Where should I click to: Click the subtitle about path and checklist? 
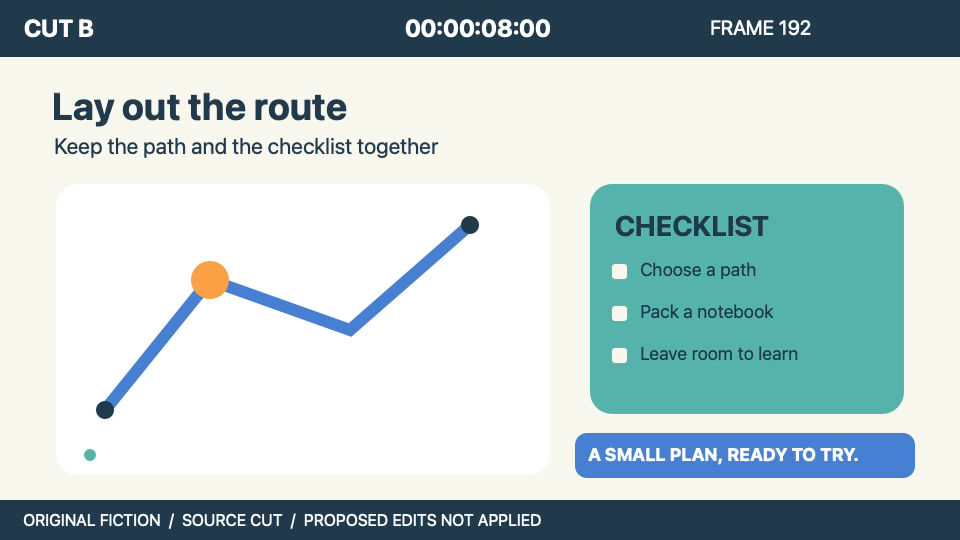coord(246,147)
